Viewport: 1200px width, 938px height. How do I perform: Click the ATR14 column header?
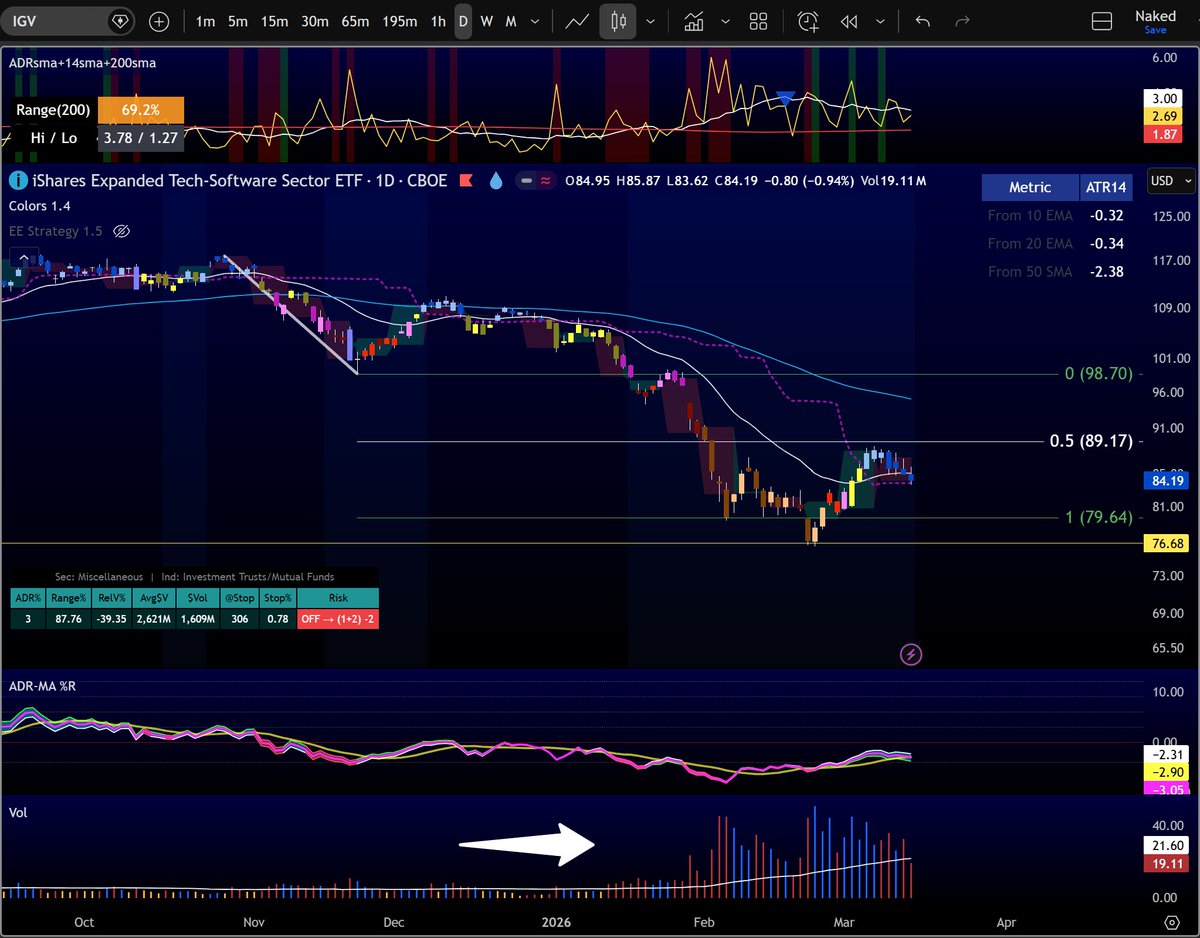(x=1108, y=187)
